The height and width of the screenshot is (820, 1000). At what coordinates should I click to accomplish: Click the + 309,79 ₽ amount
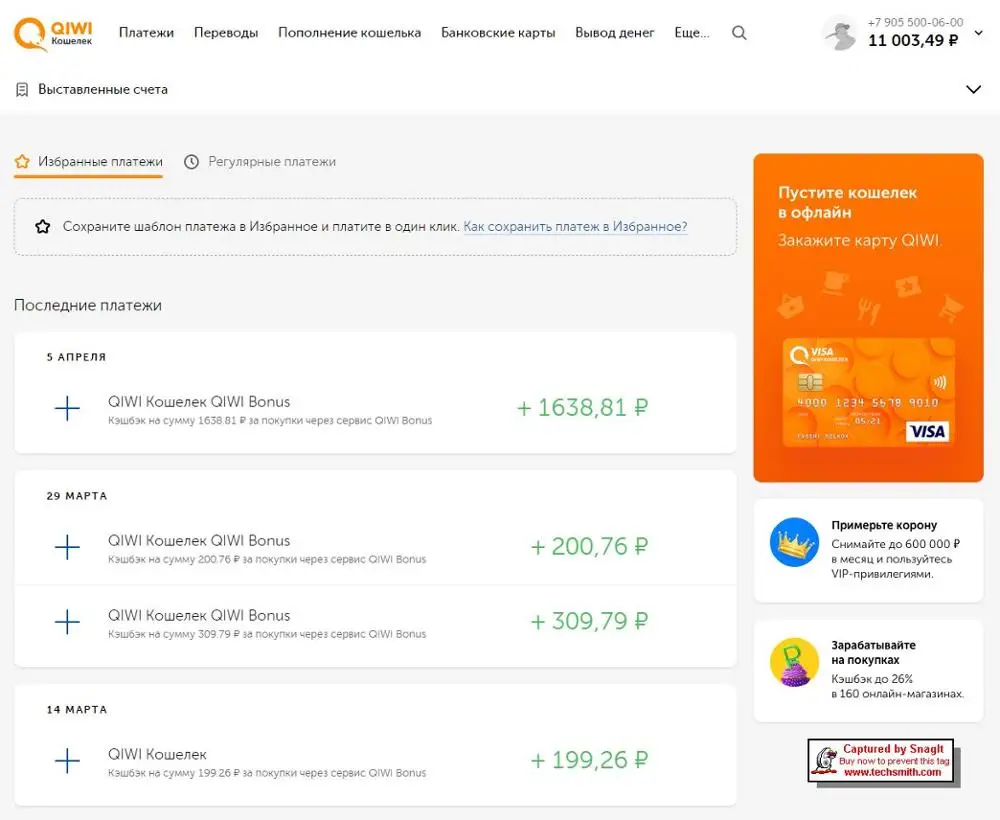click(589, 621)
